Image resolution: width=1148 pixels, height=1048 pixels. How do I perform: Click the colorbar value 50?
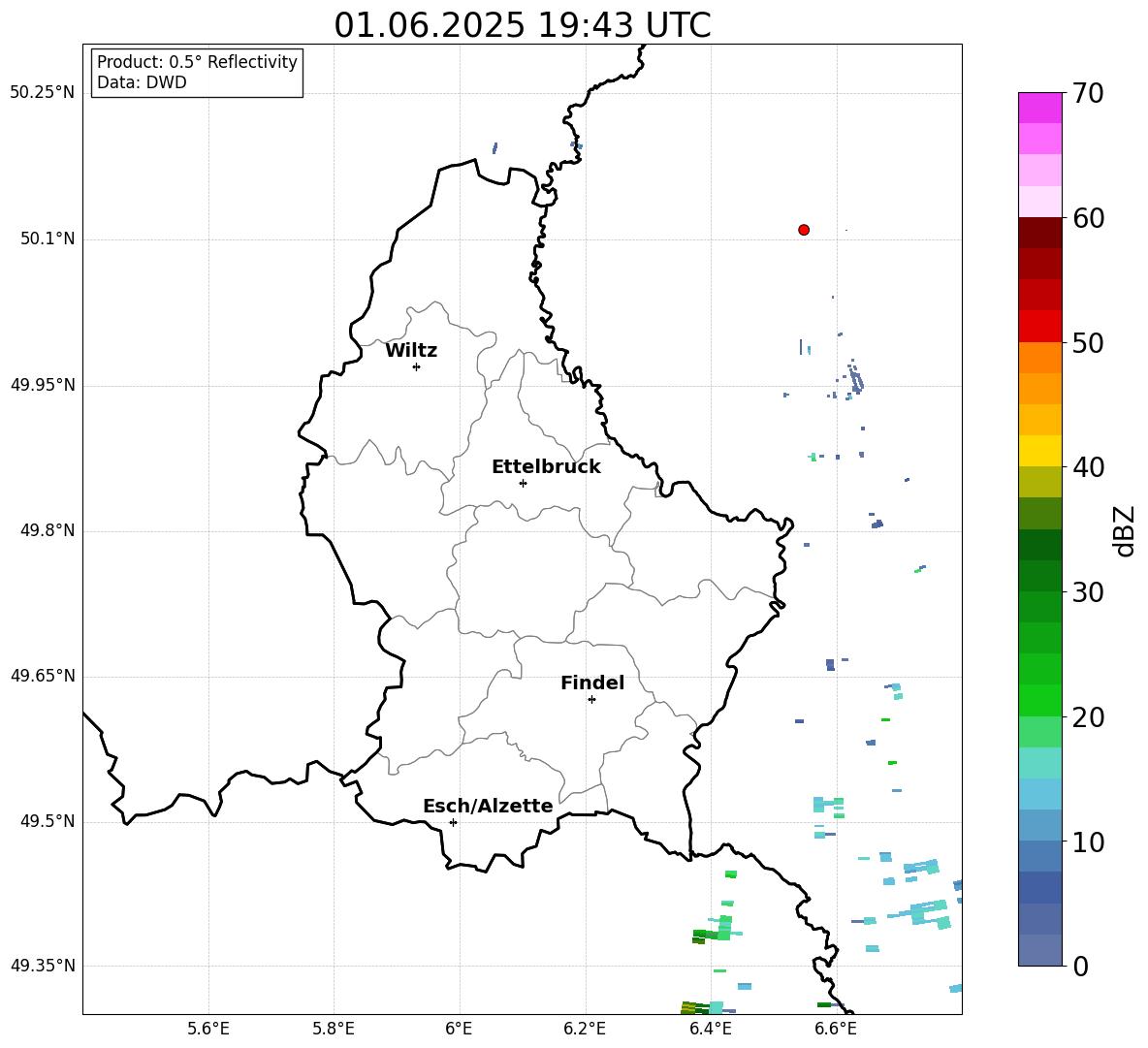point(1088,342)
